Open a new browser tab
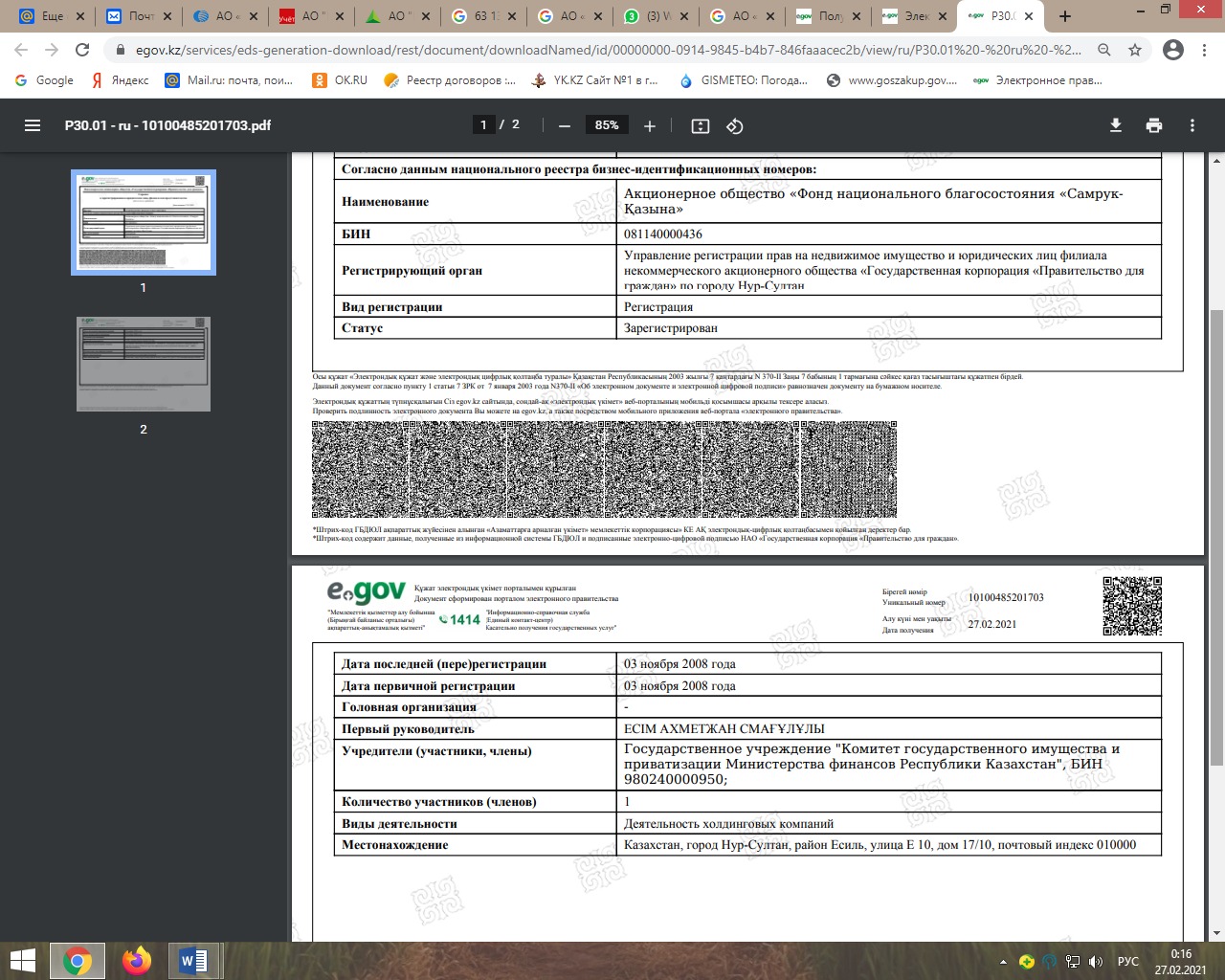This screenshot has height=980, width=1225. (x=1066, y=16)
